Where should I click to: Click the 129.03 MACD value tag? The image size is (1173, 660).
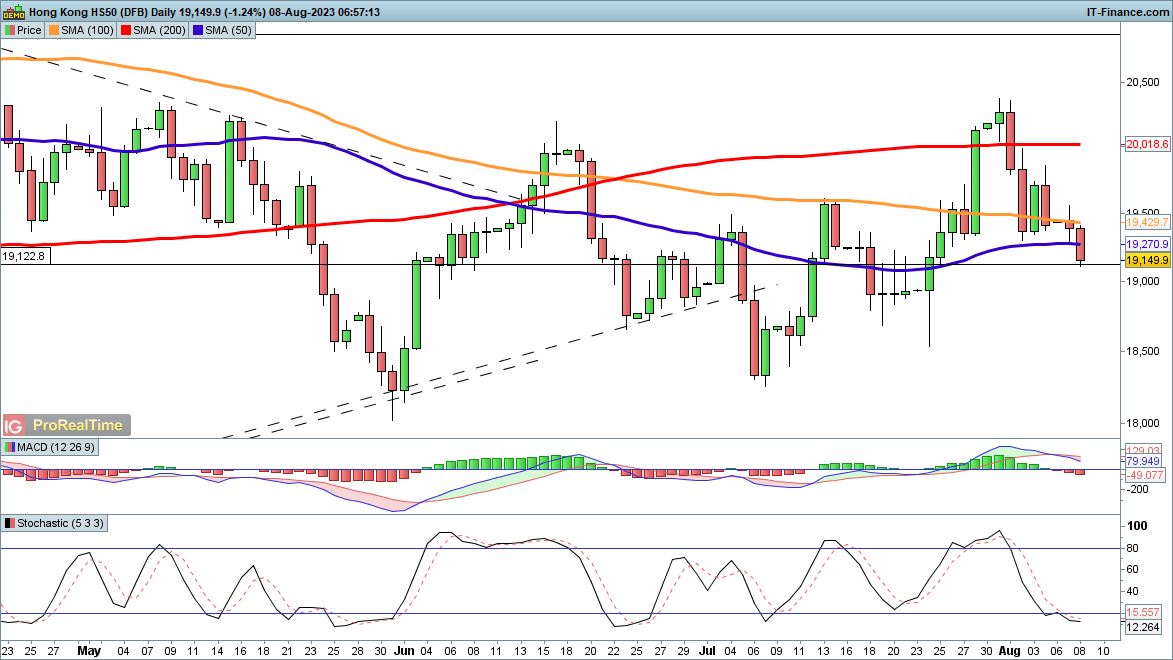tap(1144, 451)
